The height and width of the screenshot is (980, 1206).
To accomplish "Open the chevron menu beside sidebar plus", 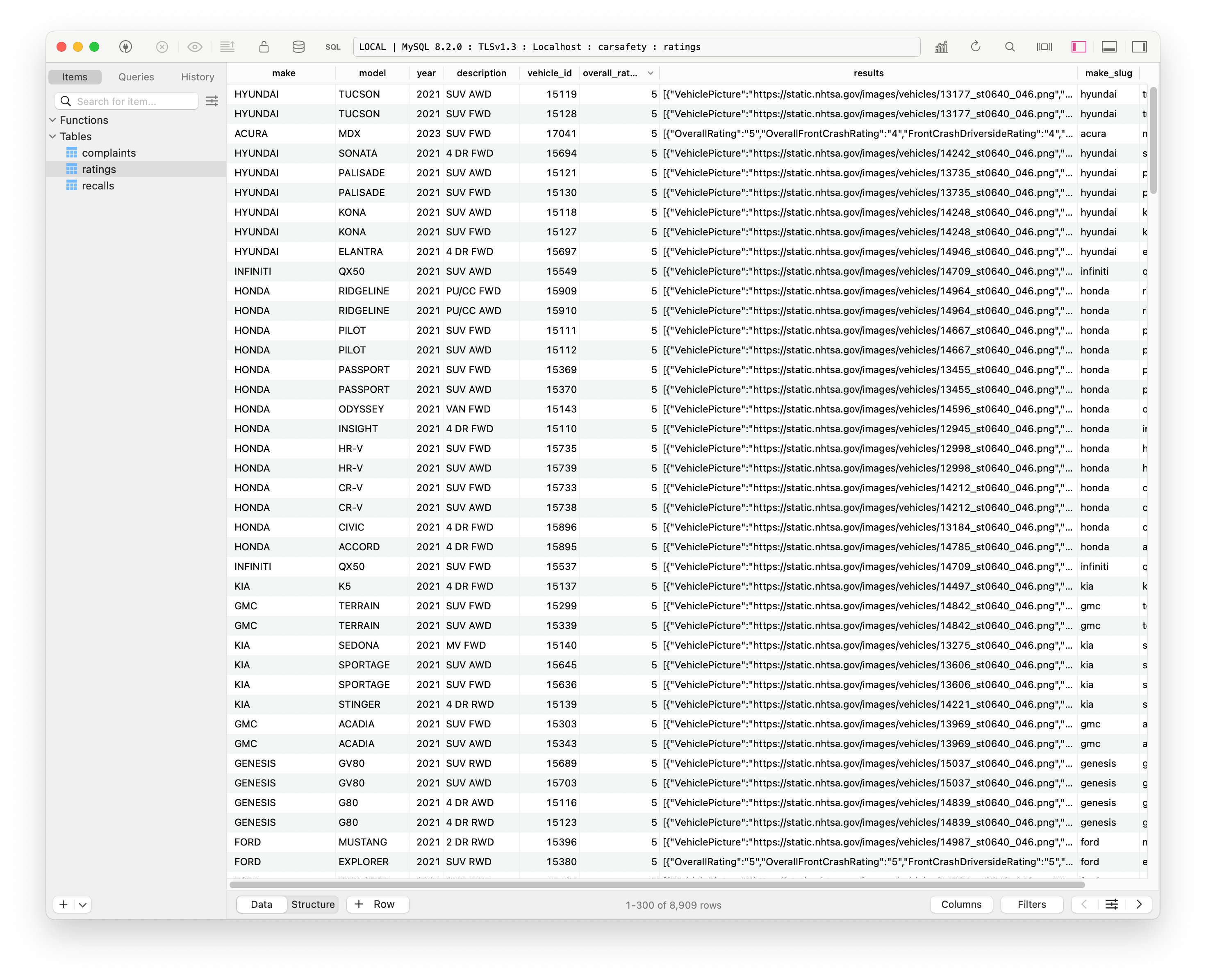I will point(82,905).
